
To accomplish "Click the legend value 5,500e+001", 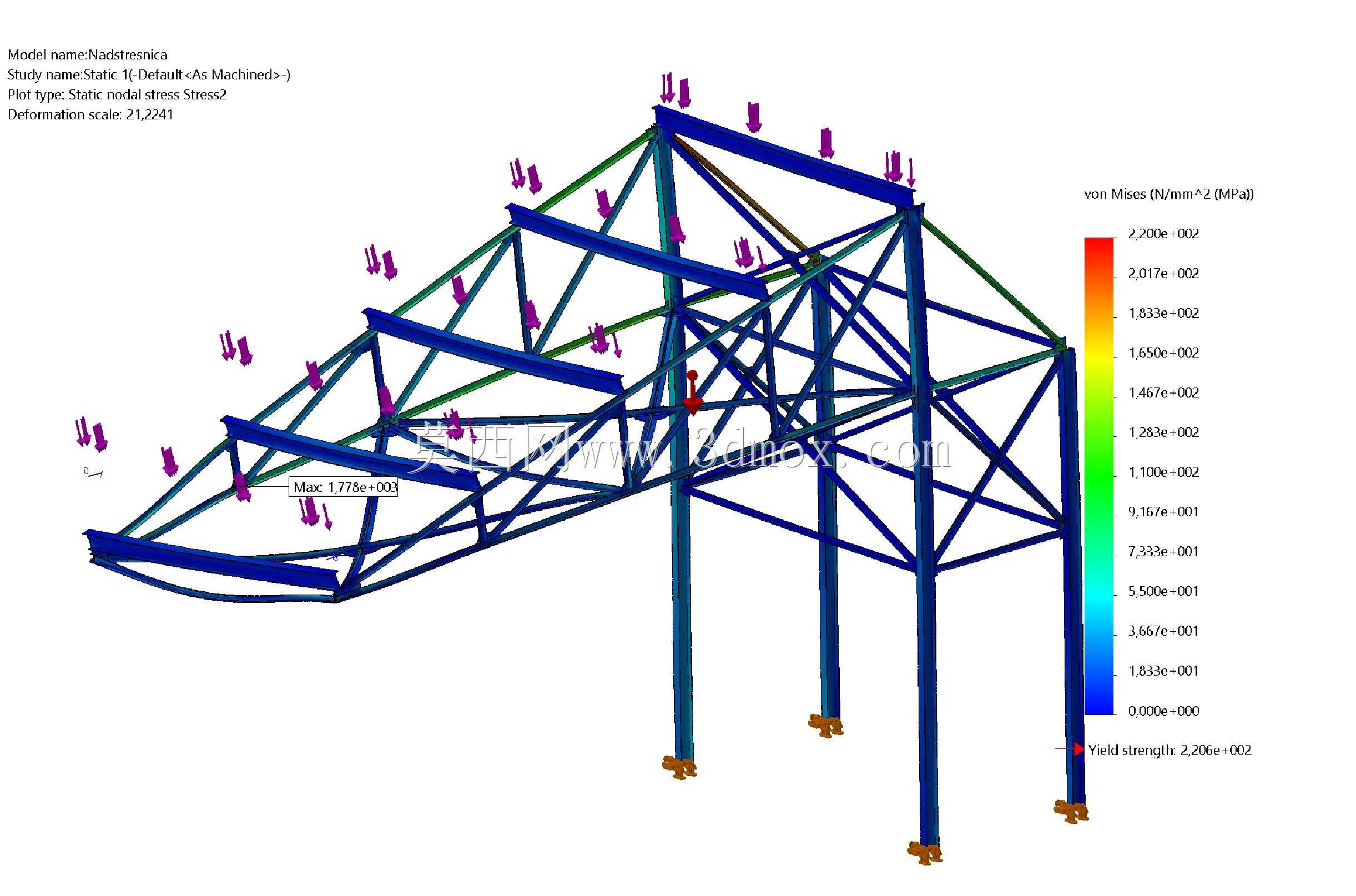I will [x=1163, y=591].
